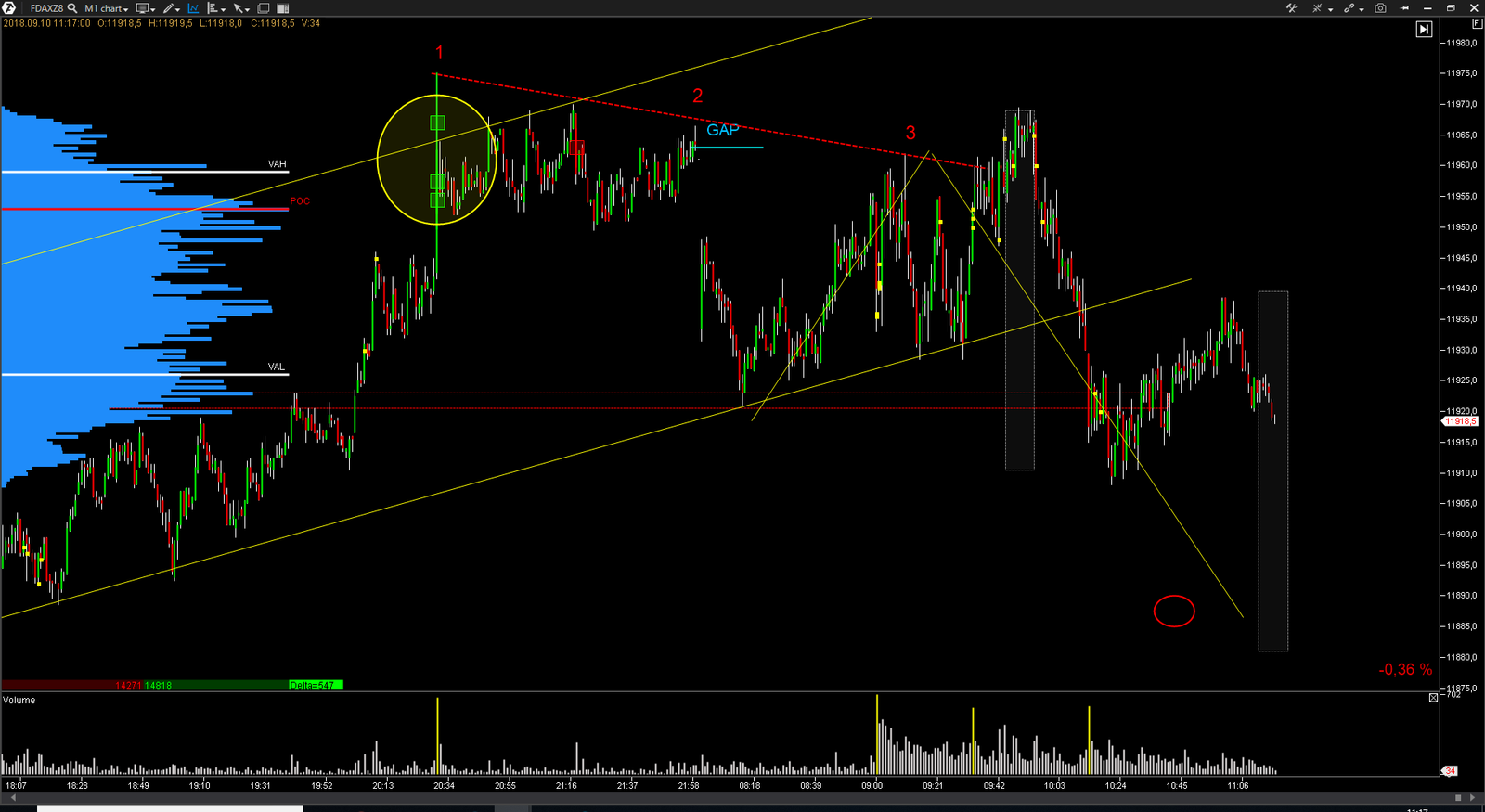
Task: Click the 11900,0 price axis label
Action: 1460,535
